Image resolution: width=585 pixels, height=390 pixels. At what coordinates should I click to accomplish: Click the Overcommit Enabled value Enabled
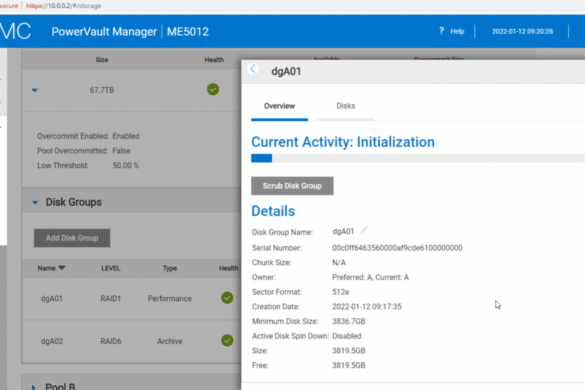pyautogui.click(x=126, y=136)
